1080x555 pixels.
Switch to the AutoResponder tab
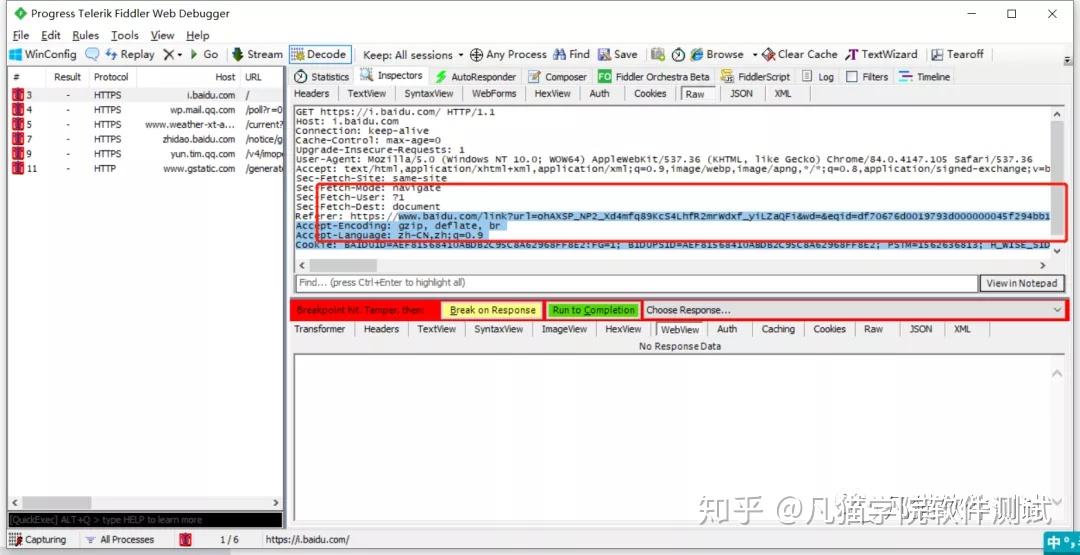click(x=475, y=76)
